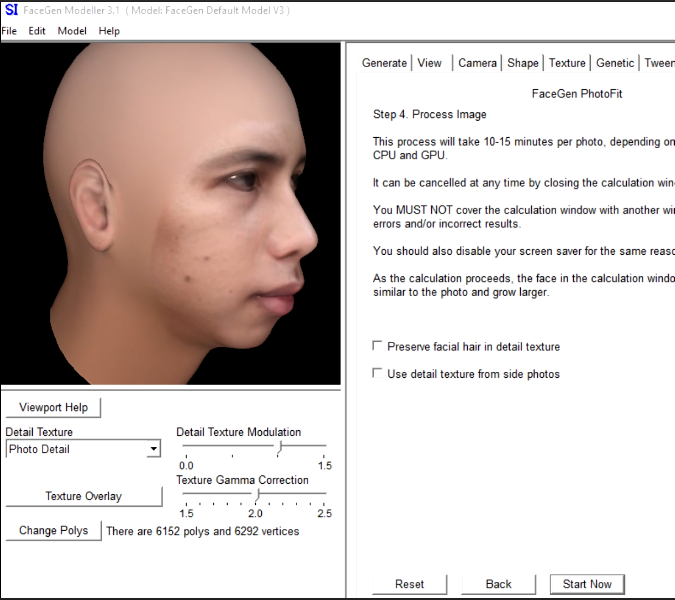Viewport: 675px width, 600px height.
Task: Open the Edit menu
Action: pos(37,31)
